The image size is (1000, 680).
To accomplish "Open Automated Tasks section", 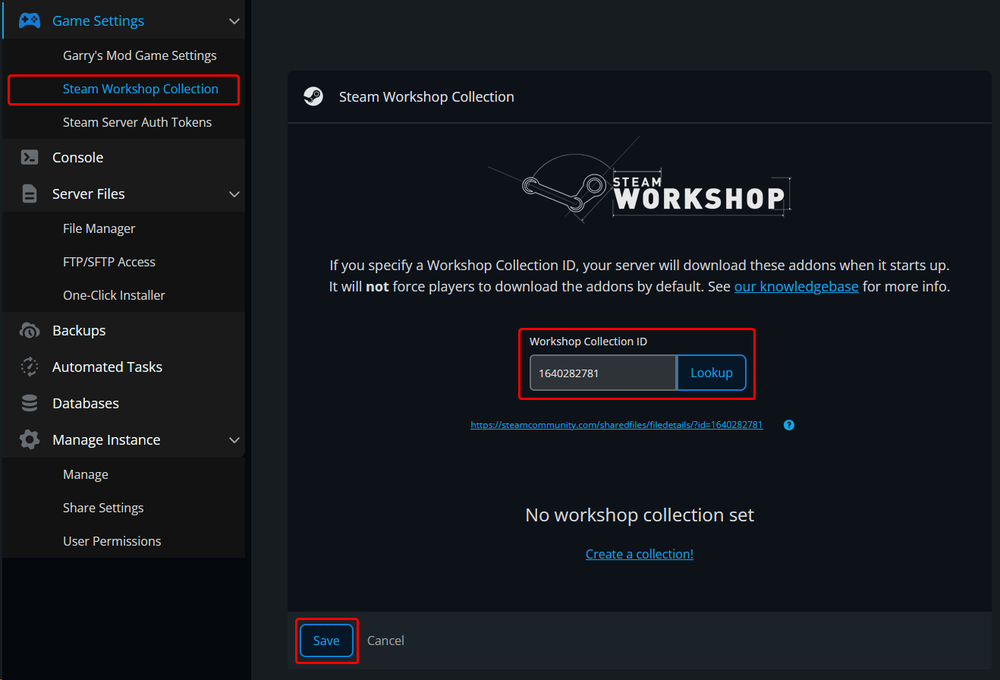I will tap(107, 367).
